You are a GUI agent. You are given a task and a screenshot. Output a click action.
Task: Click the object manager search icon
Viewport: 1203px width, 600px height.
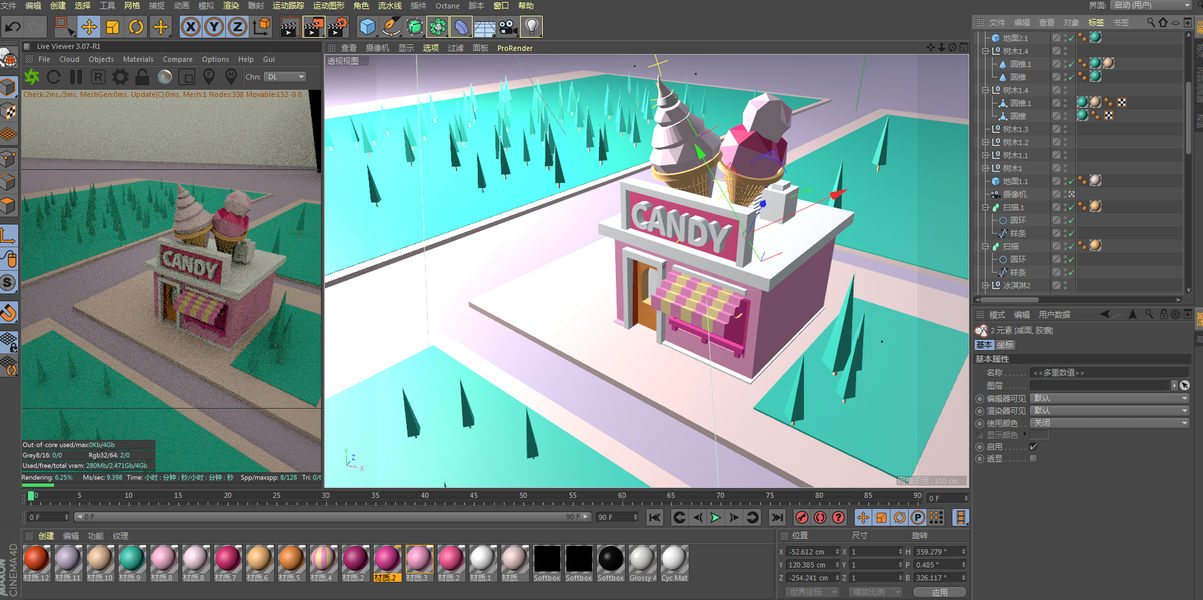[1152, 22]
